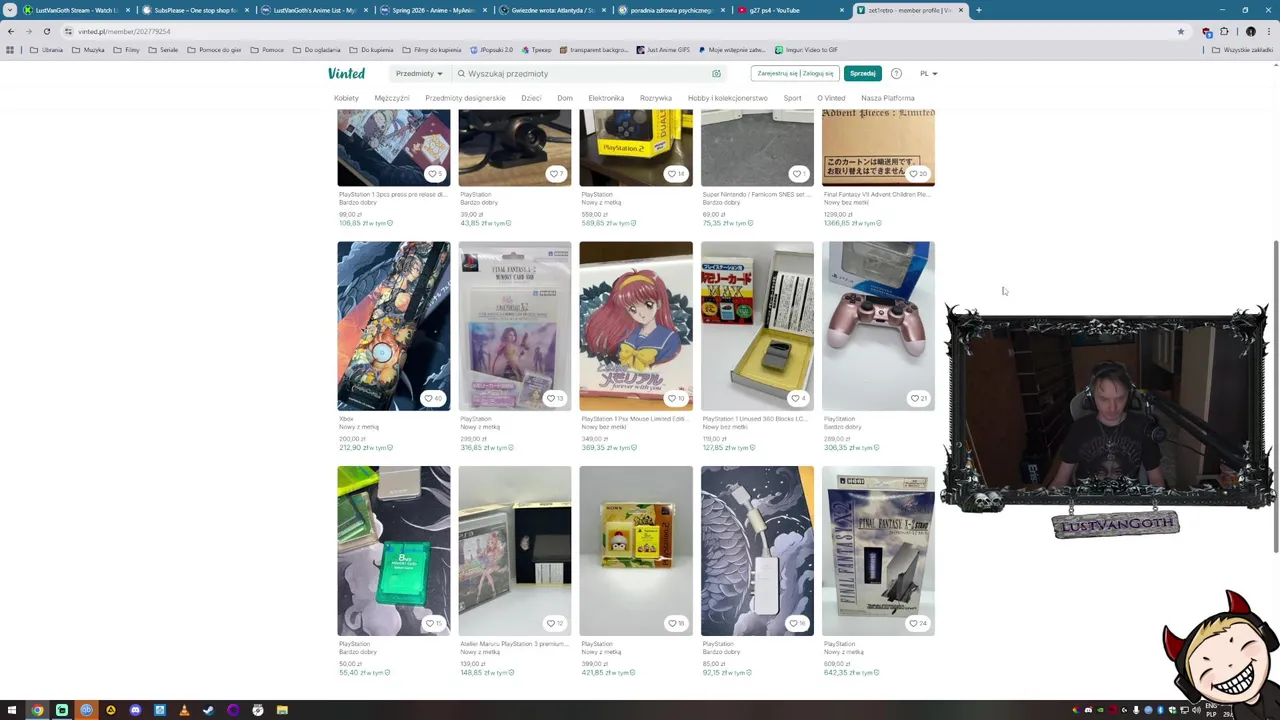The image size is (1280, 720).
Task: Click the browser back arrow
Action: click(11, 31)
